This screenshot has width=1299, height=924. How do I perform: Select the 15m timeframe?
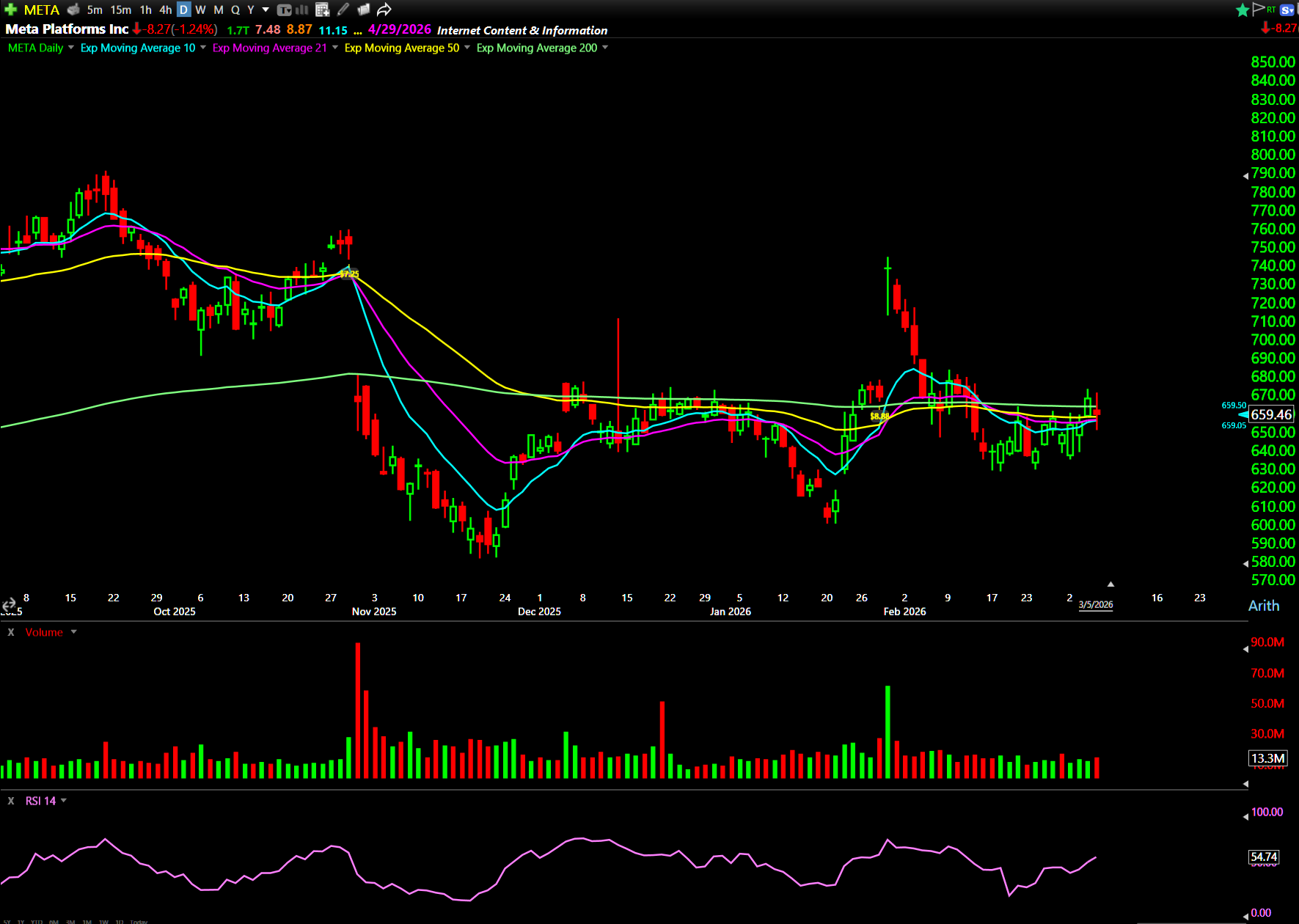[121, 10]
